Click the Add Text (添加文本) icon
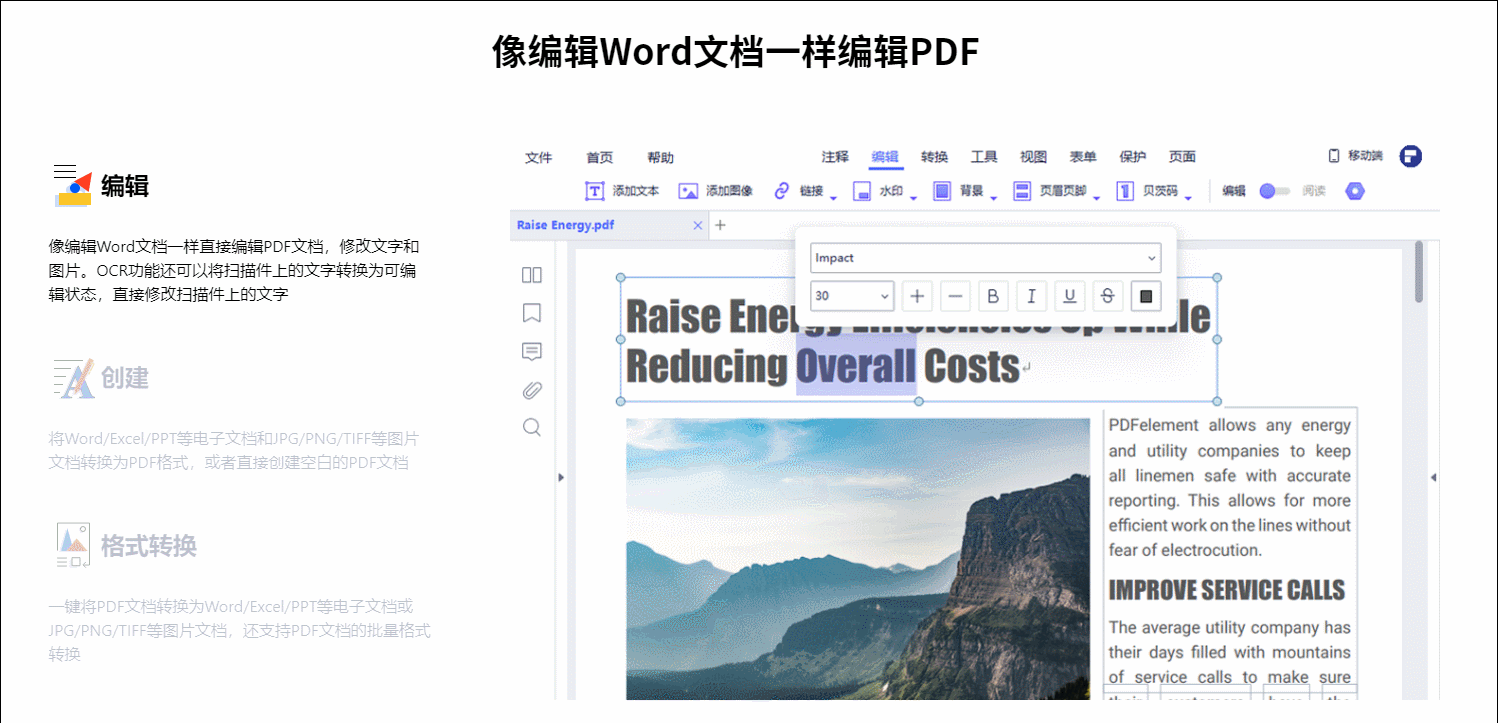This screenshot has height=723, width=1498. (x=594, y=191)
